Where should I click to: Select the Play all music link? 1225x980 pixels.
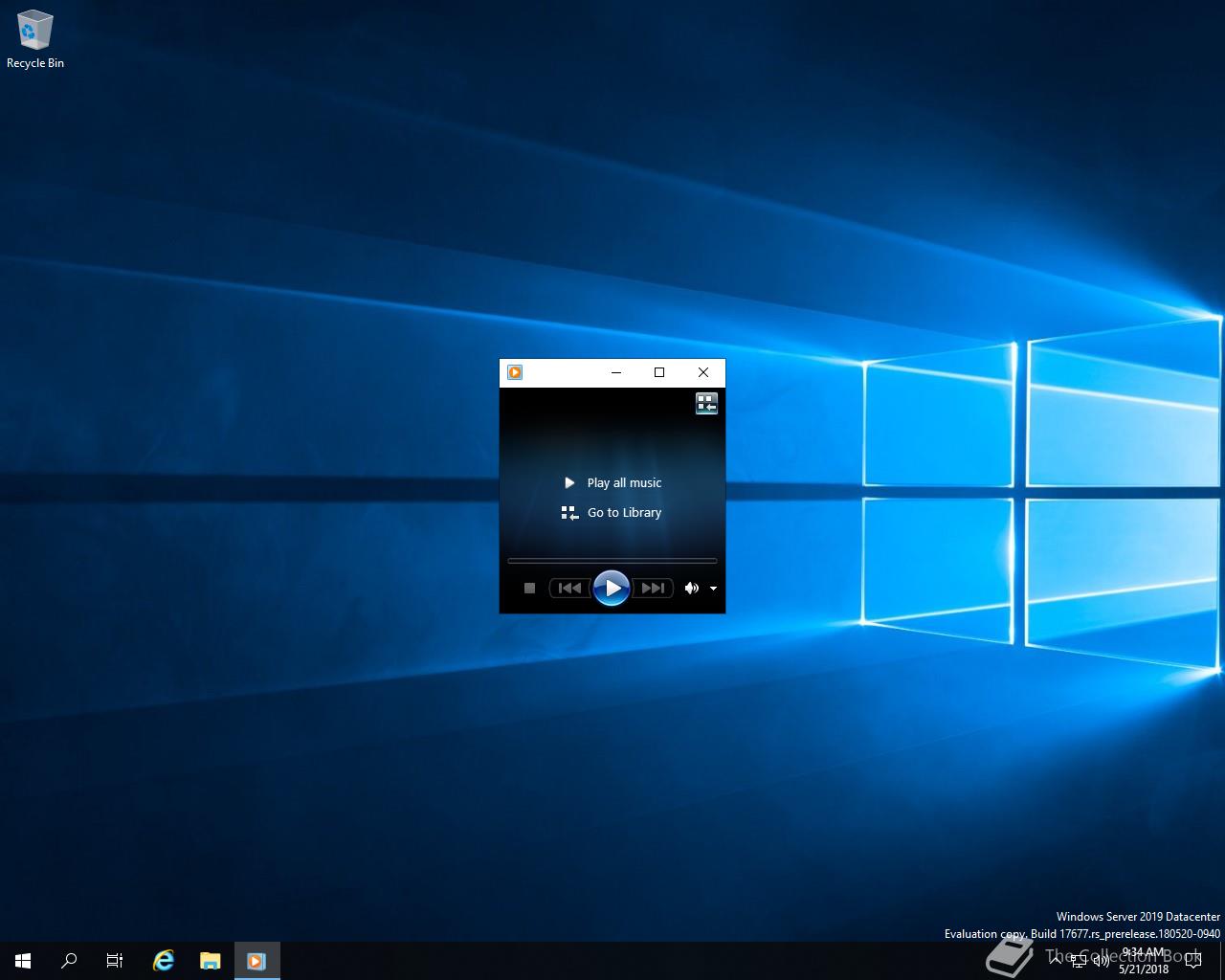(624, 483)
